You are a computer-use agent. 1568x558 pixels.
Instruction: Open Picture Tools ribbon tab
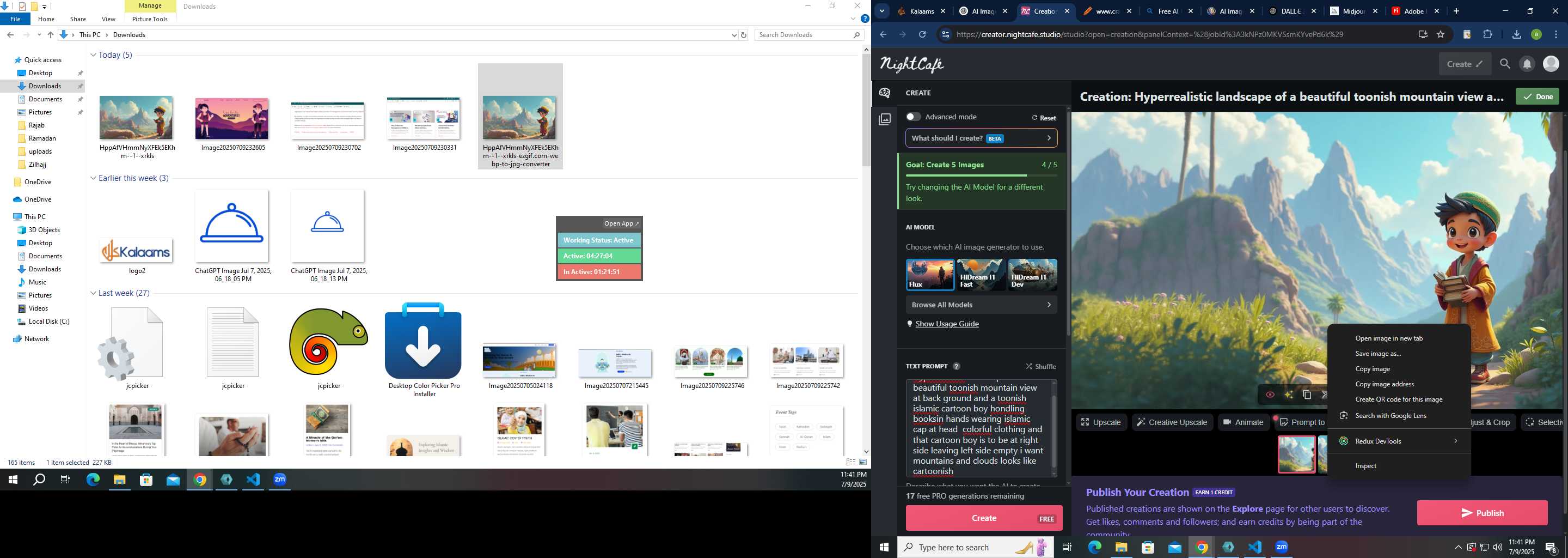150,19
